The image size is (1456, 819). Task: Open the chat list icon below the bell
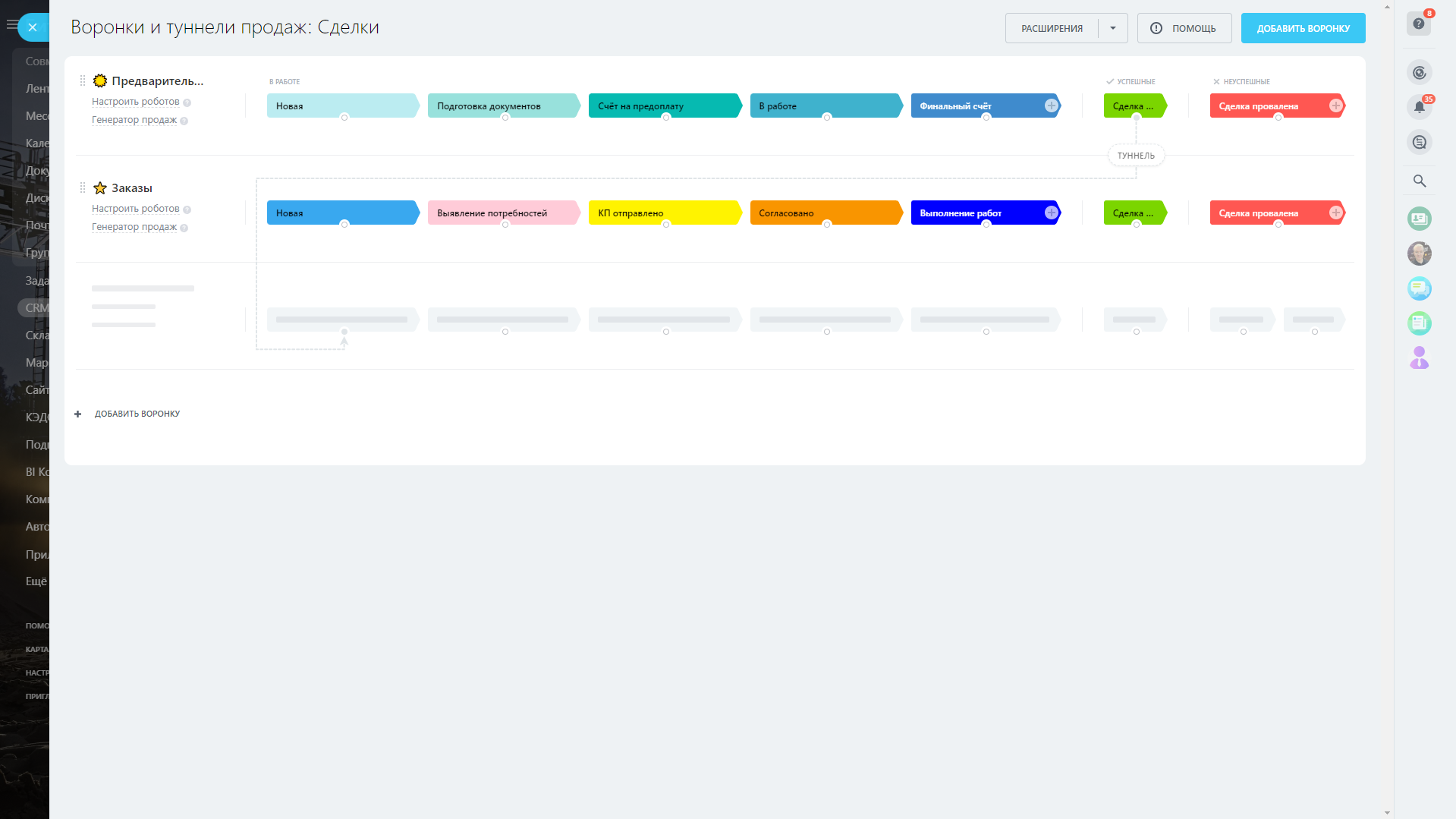[x=1419, y=142]
